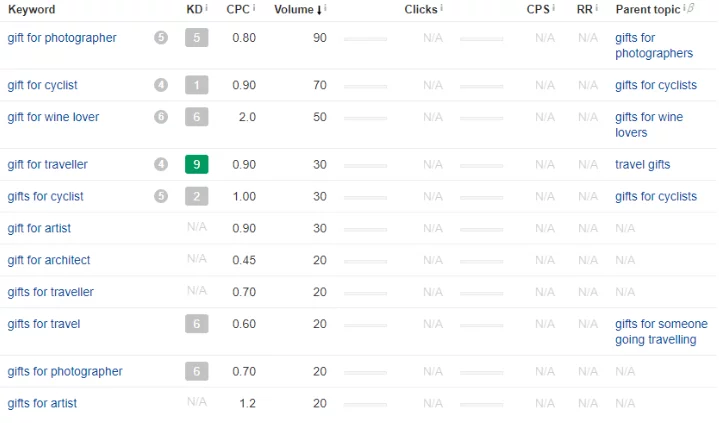This screenshot has width=719, height=423.
Task: Open the 'gift for architect' keyword link
Action: point(49,260)
